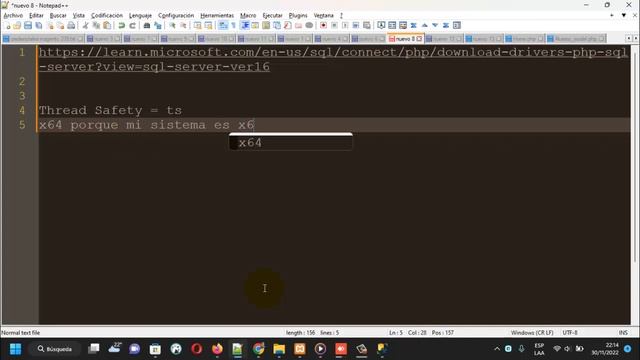Click the New file toolbar icon
The width and height of the screenshot is (640, 360).
coord(7,26)
